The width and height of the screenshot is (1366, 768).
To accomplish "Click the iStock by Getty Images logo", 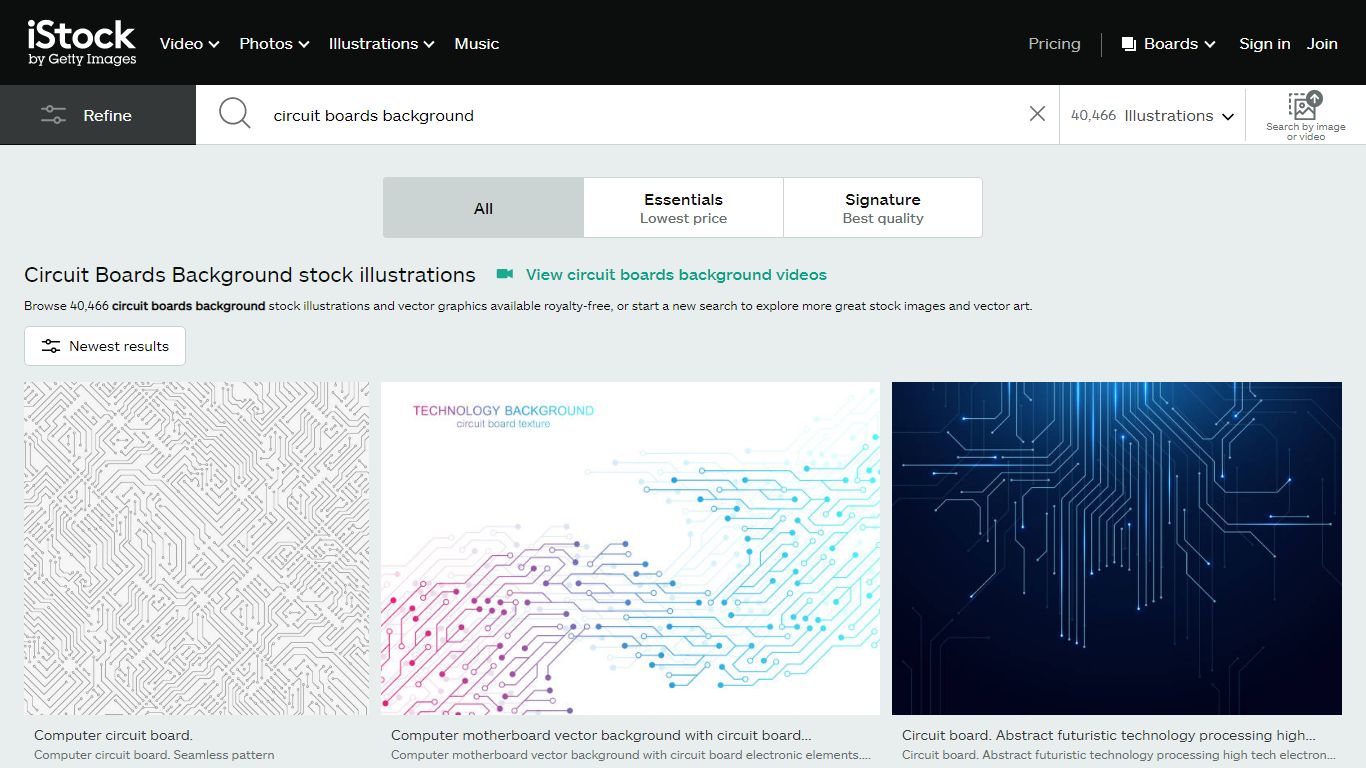I will pyautogui.click(x=82, y=44).
